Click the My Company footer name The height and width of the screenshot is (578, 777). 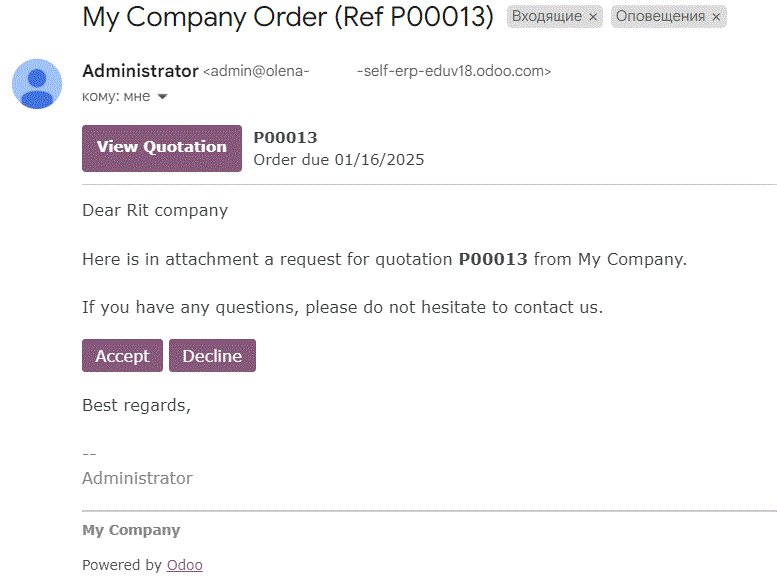point(131,530)
